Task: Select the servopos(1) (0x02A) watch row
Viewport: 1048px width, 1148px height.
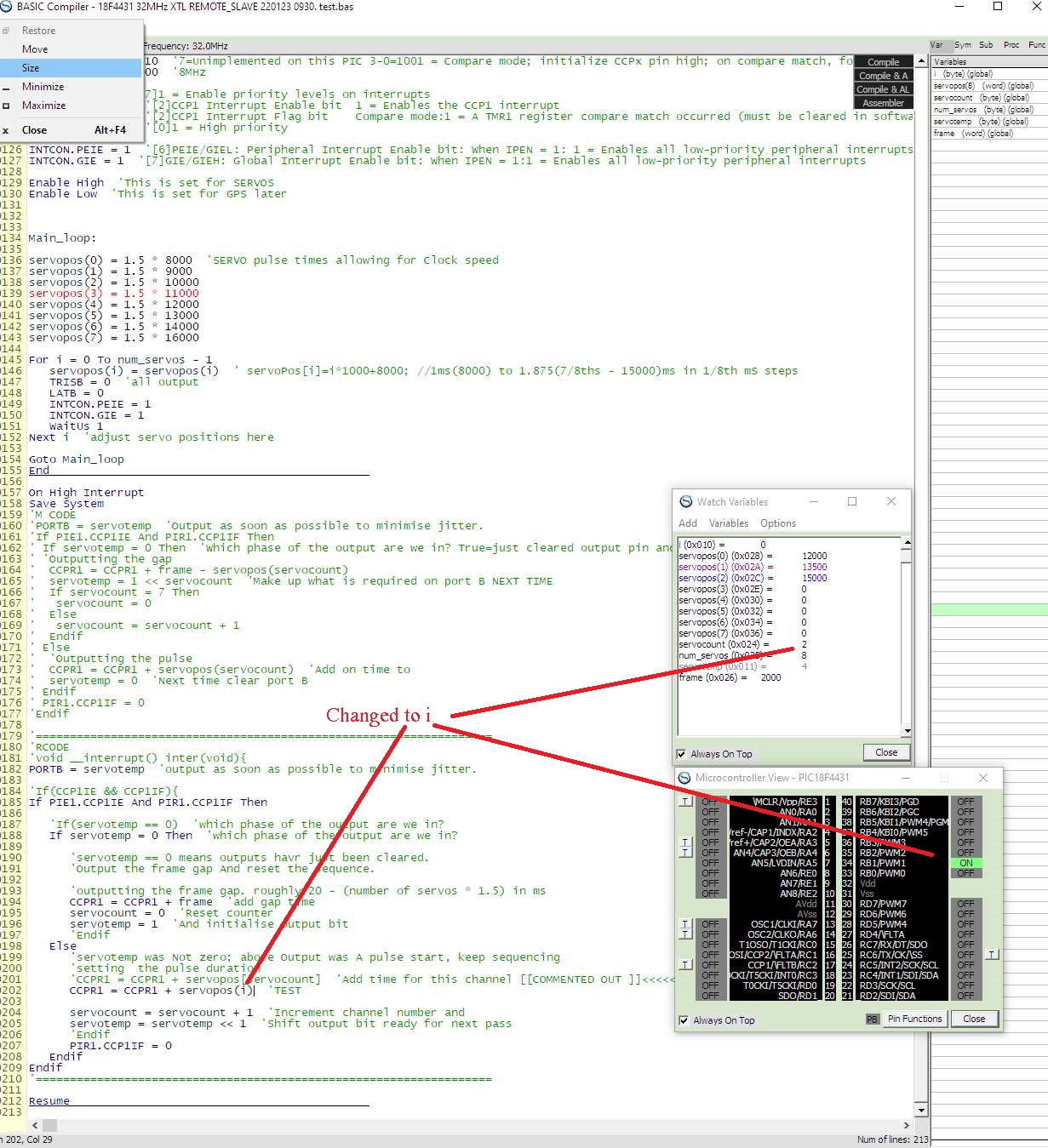Action: point(789,567)
